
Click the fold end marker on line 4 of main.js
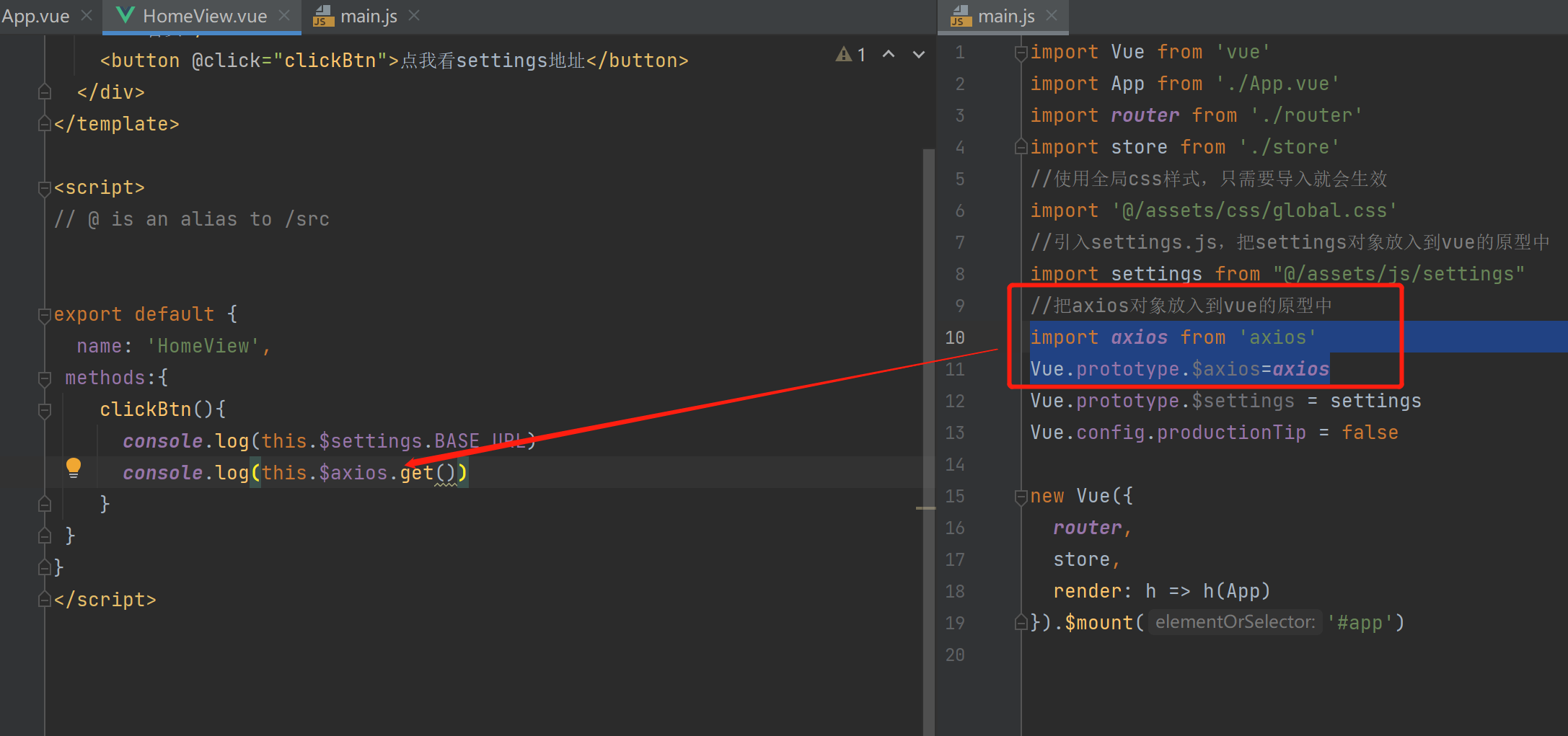point(1021,147)
